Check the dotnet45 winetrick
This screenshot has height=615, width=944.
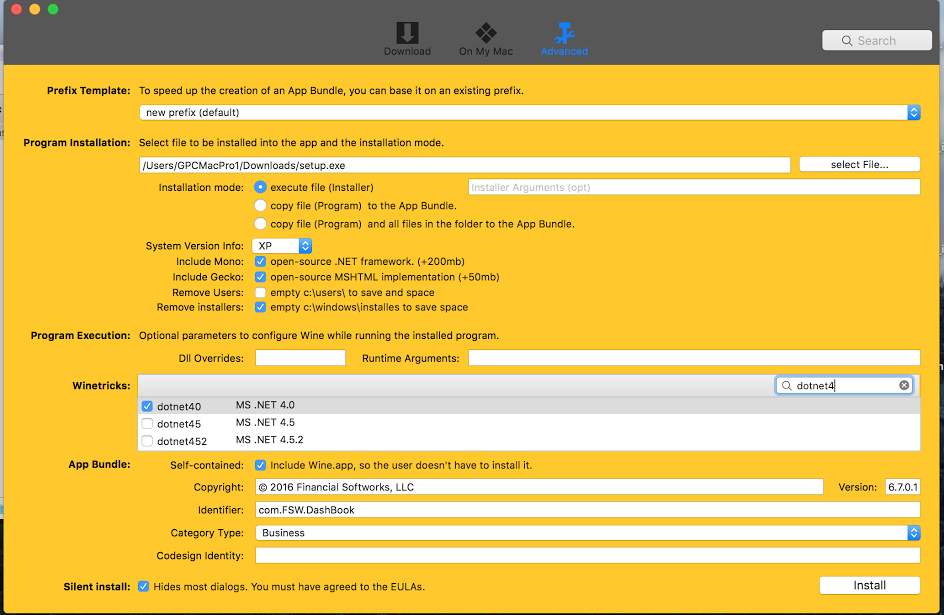pyautogui.click(x=147, y=424)
